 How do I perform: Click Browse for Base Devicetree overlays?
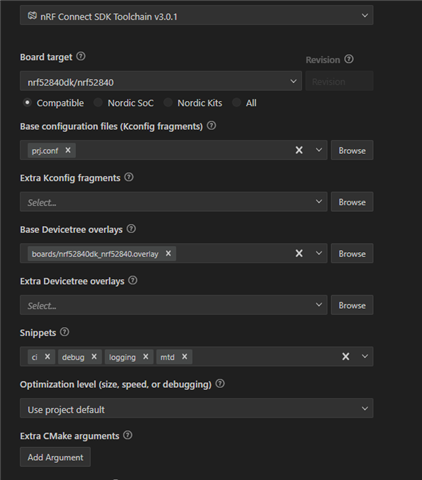click(x=352, y=254)
